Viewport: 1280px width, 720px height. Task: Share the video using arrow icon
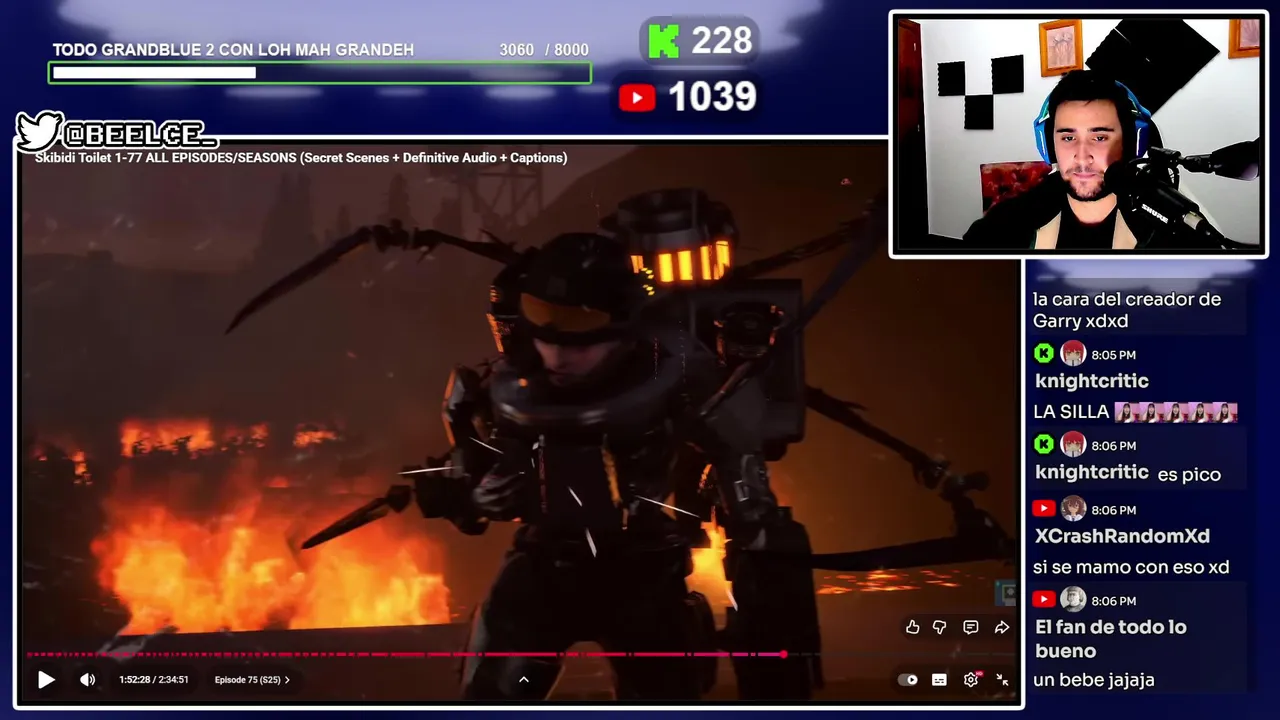click(1001, 627)
